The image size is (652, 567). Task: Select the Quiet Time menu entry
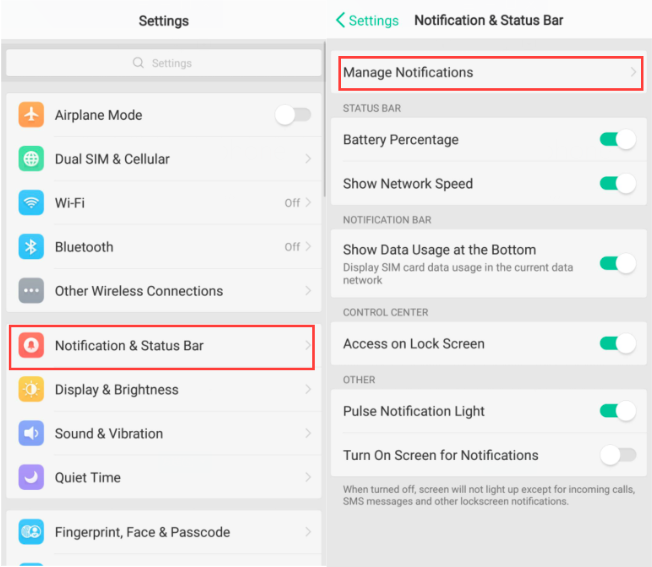pyautogui.click(x=164, y=477)
